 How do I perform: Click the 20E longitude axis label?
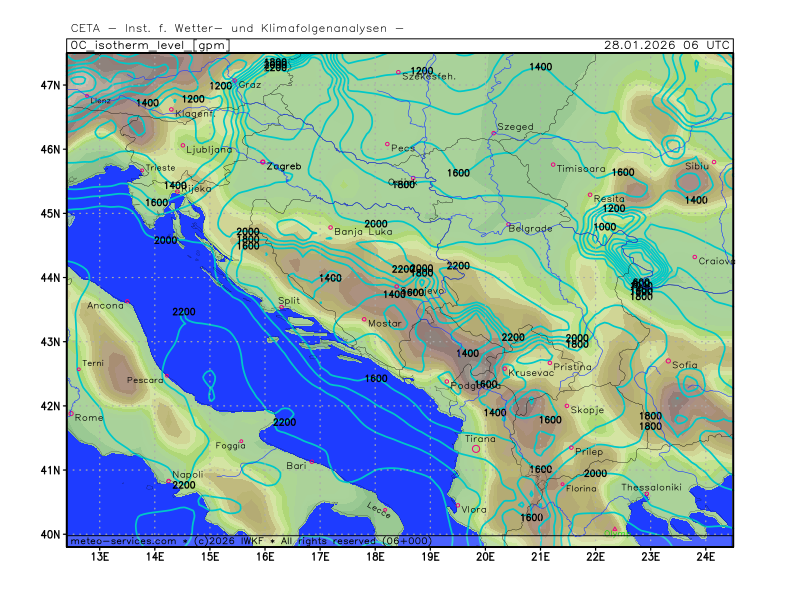click(486, 556)
